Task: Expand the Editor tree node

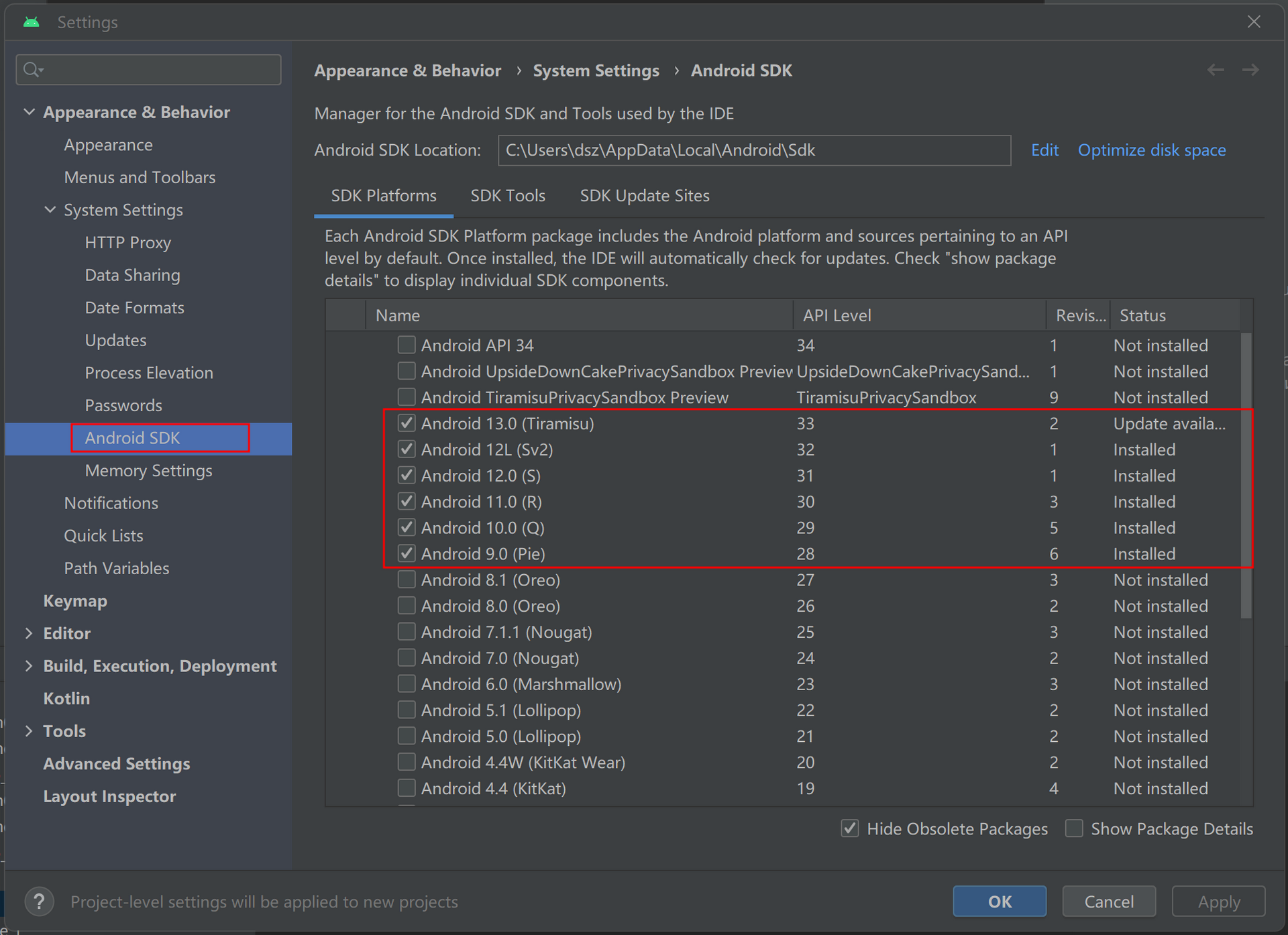Action: pyautogui.click(x=29, y=633)
